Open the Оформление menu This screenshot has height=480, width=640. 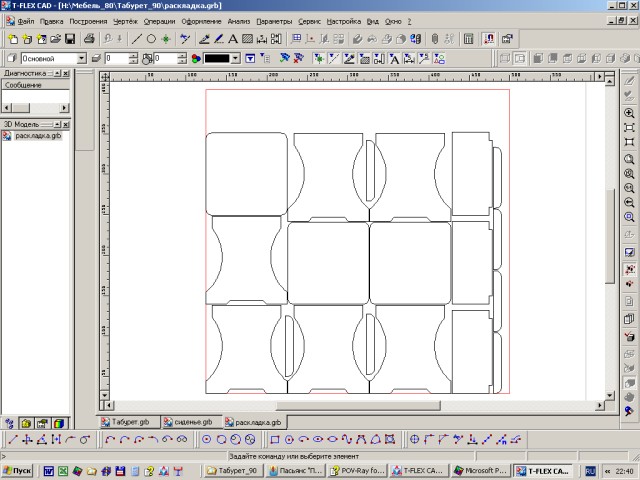(201, 21)
